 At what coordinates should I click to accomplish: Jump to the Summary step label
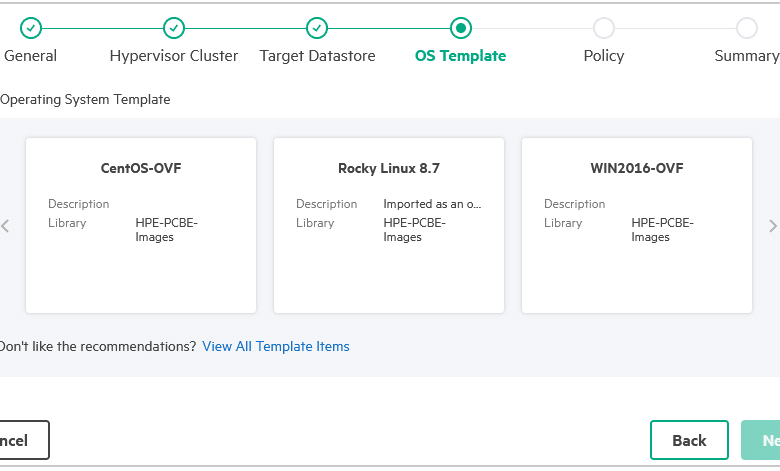pos(747,56)
